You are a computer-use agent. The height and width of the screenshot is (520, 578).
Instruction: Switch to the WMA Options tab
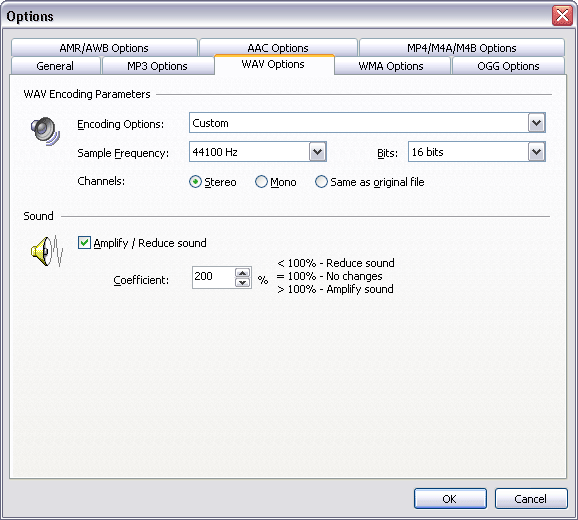click(x=391, y=66)
